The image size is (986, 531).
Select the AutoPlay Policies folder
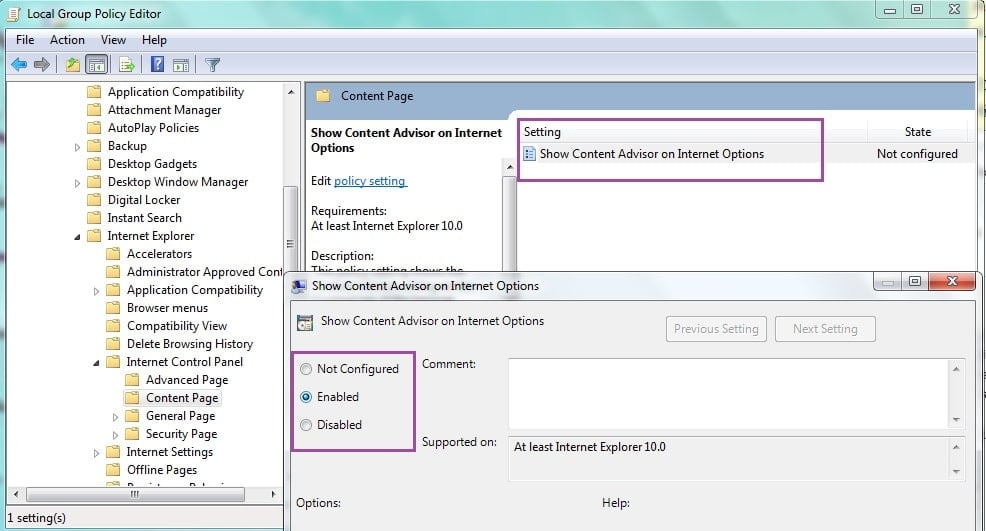(x=153, y=128)
